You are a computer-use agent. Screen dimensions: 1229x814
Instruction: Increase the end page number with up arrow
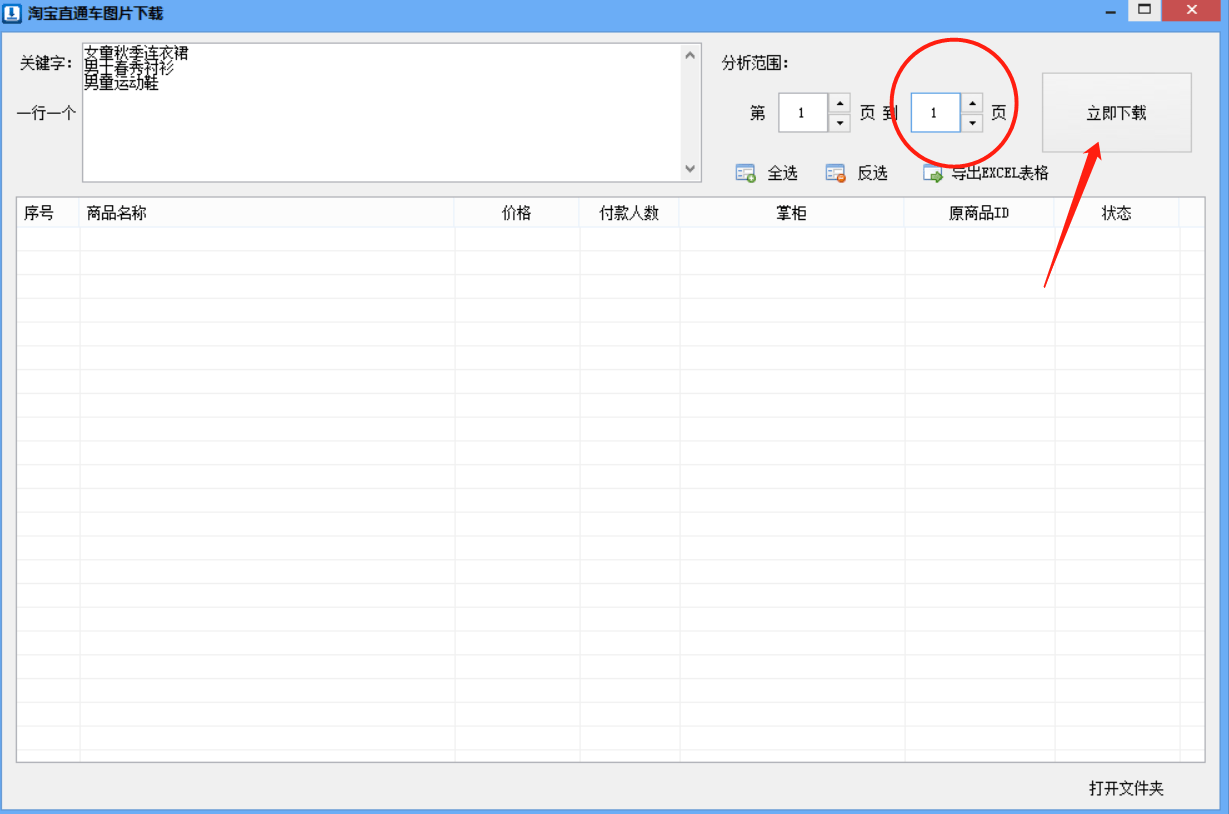[971, 103]
